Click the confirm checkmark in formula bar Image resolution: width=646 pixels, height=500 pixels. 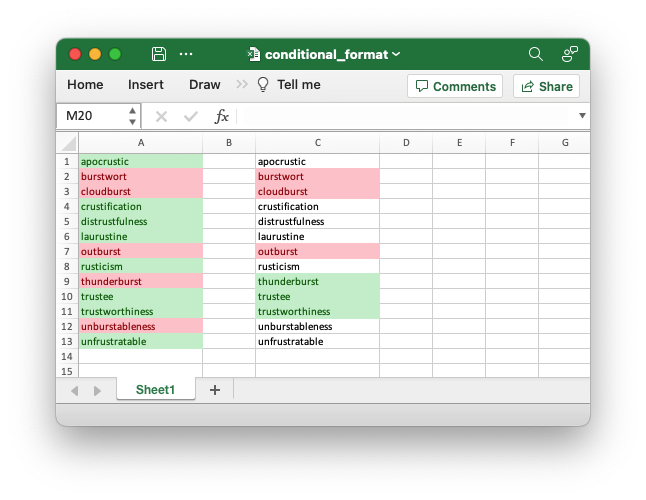point(191,116)
